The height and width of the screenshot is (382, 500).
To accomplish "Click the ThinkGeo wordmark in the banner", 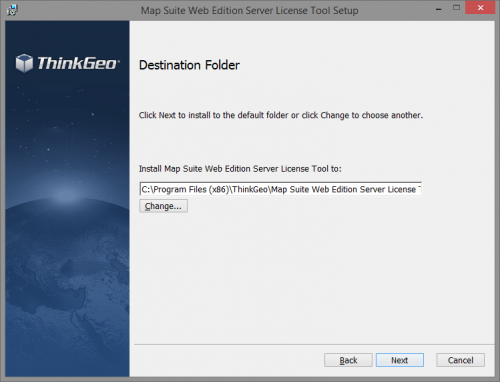I will tap(77, 63).
